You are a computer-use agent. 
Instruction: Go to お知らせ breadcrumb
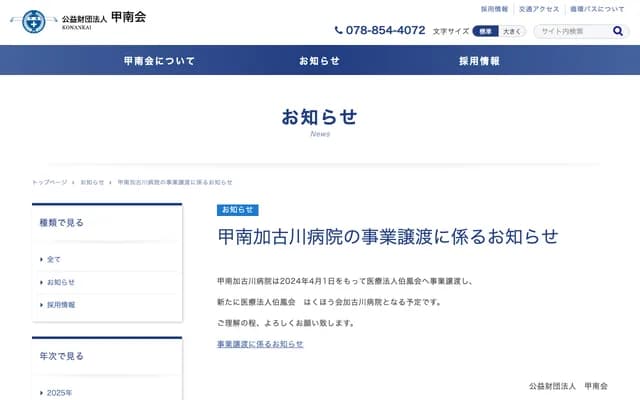pyautogui.click(x=92, y=182)
